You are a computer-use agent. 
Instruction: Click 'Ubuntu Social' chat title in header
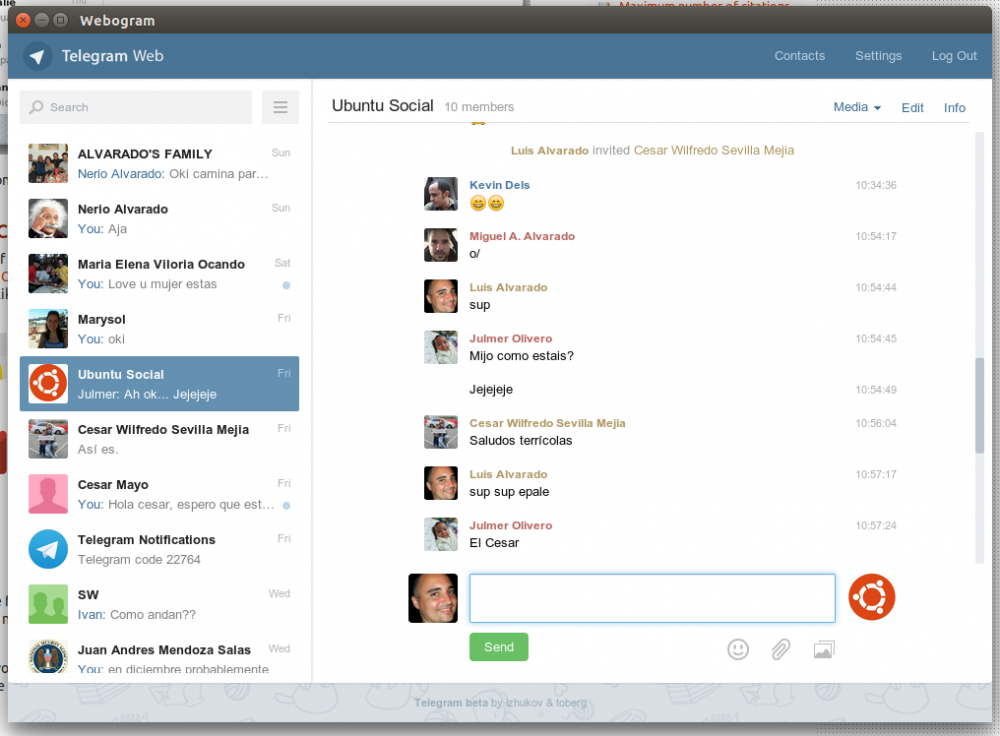383,106
